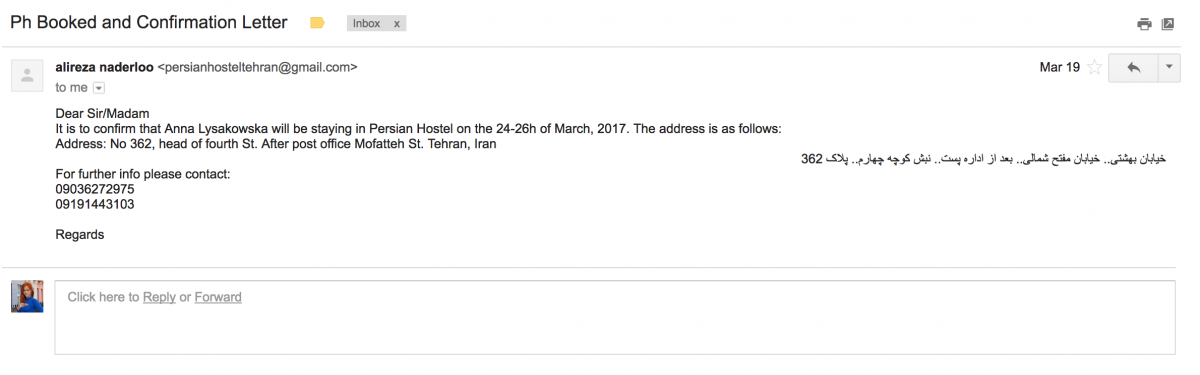The image size is (1200, 375).
Task: Click the subject 'Ph Booked and Confirmation Letter'
Action: [x=149, y=23]
